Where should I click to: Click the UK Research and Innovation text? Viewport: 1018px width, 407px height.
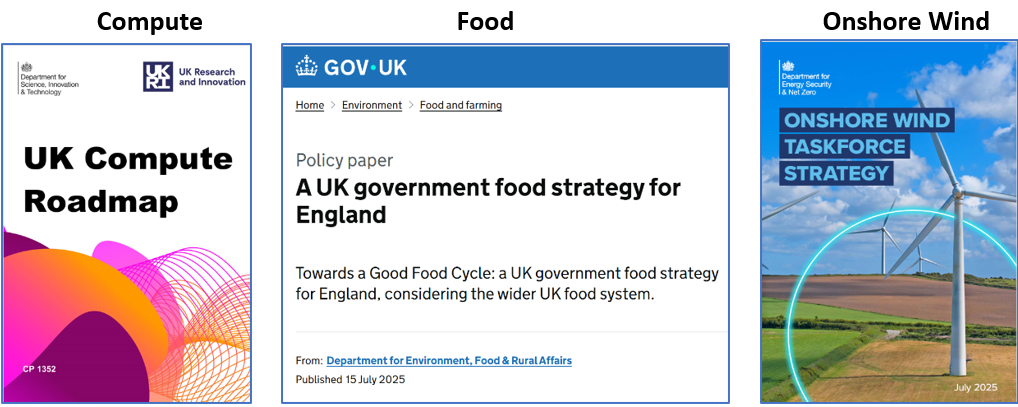(x=212, y=77)
